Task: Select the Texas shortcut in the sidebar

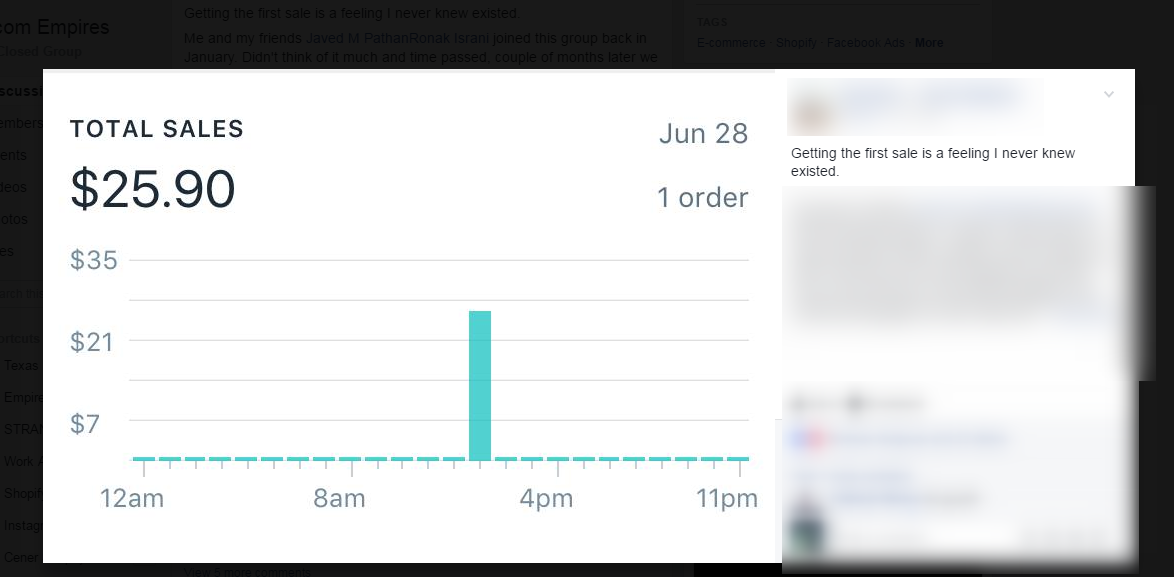Action: [21, 365]
